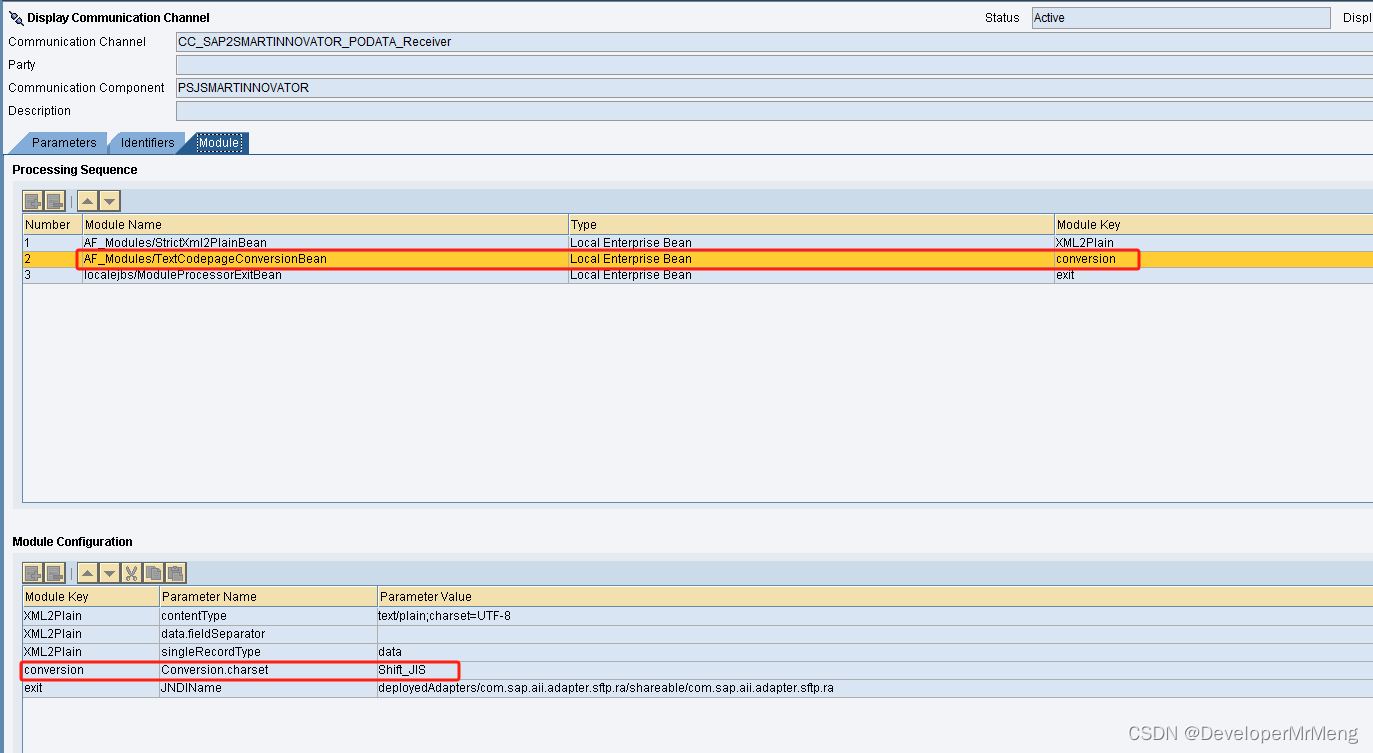Click the Copy icon in Module Configuration toolbar
This screenshot has width=1373, height=753.
tap(154, 572)
